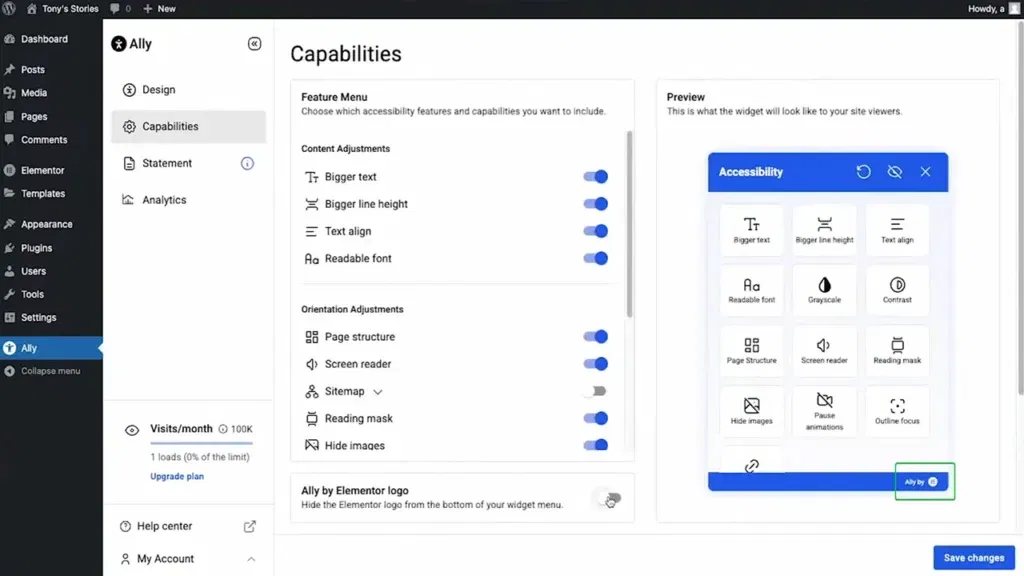This screenshot has width=1024, height=576.
Task: Collapse the Ally sidebar with the arrow icon
Action: pyautogui.click(x=254, y=44)
